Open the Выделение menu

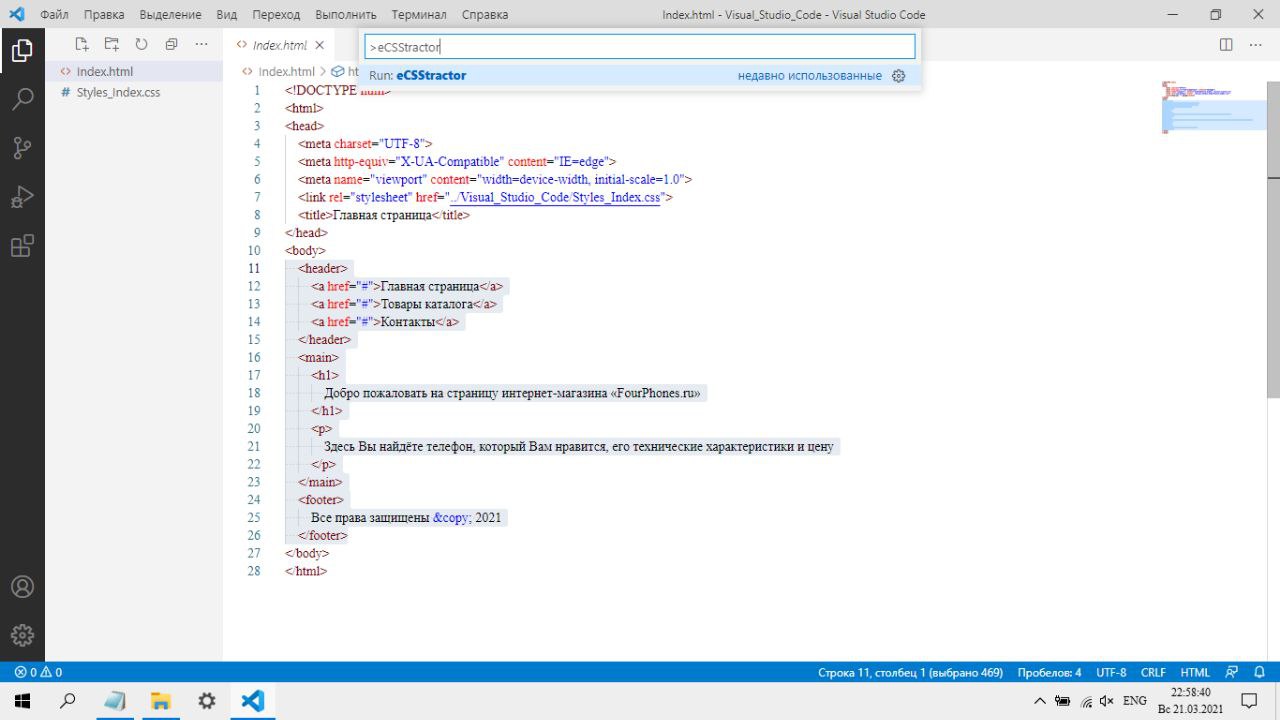tap(170, 15)
